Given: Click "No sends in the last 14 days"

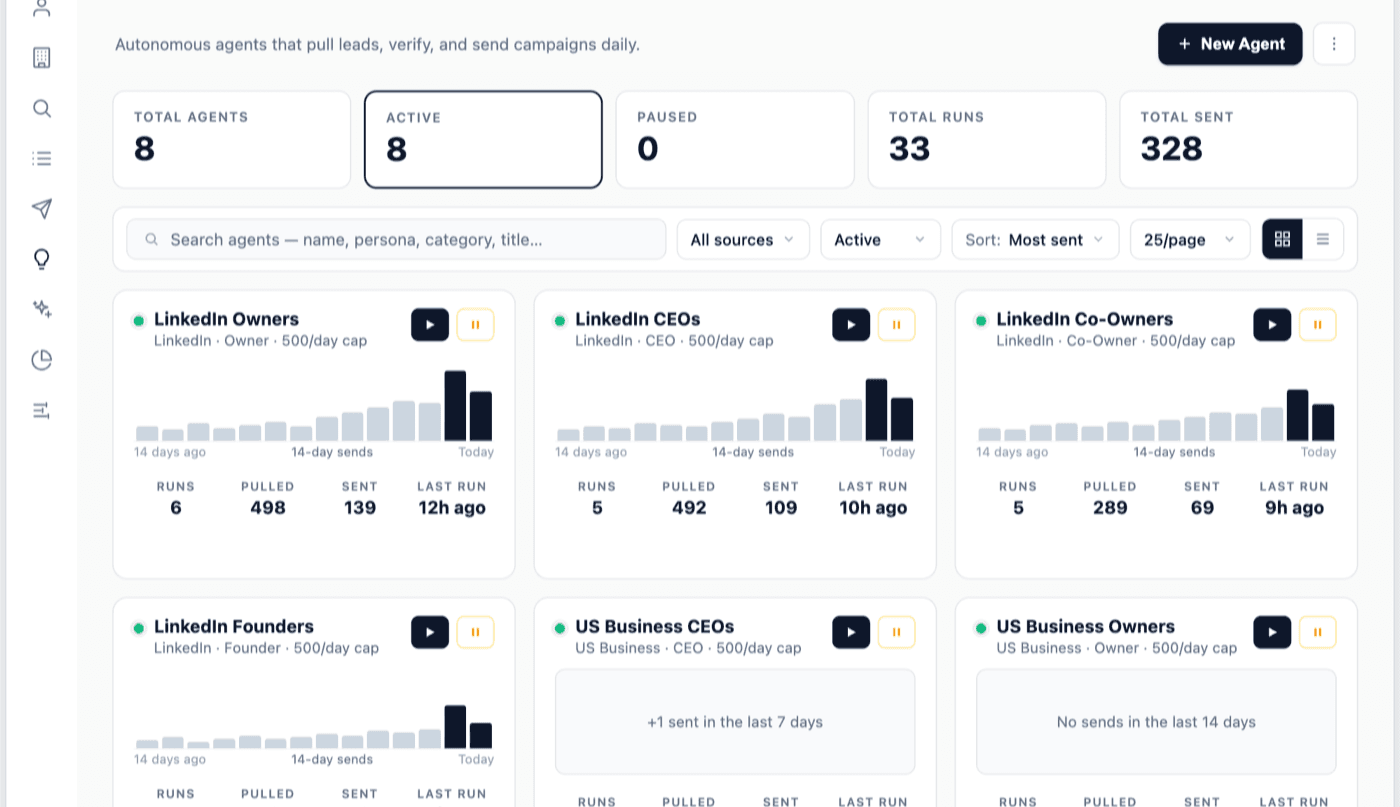Looking at the screenshot, I should (x=1156, y=722).
